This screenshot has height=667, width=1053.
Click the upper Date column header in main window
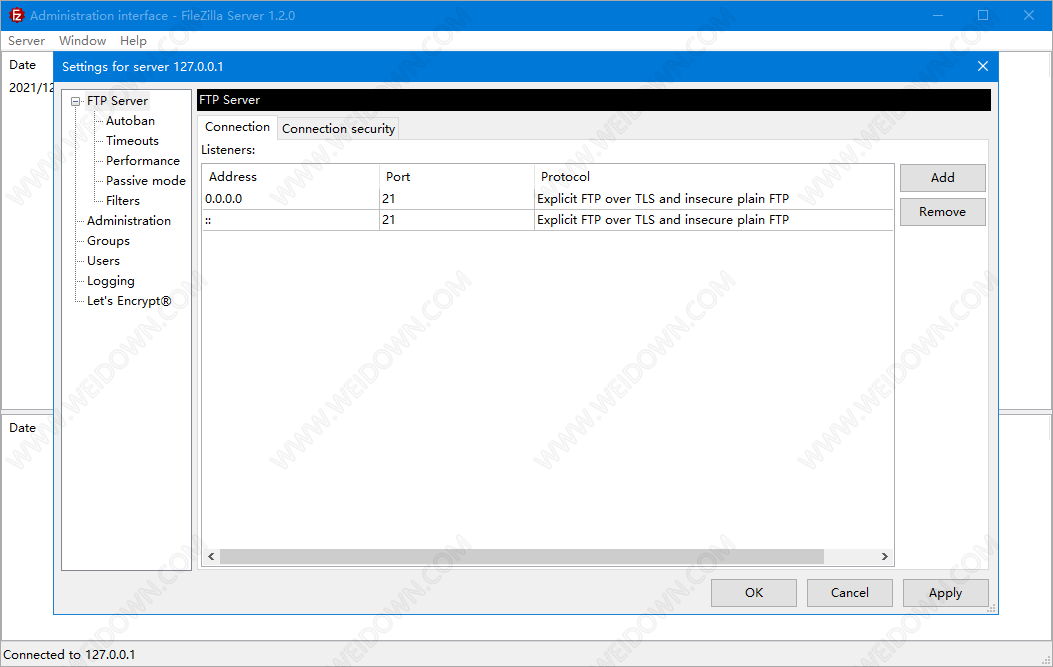point(22,65)
